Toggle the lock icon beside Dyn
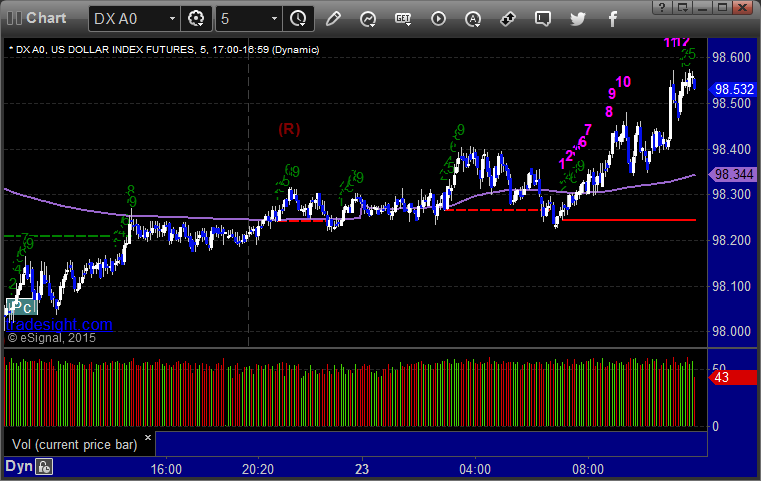The height and width of the screenshot is (481, 761). pos(44,467)
